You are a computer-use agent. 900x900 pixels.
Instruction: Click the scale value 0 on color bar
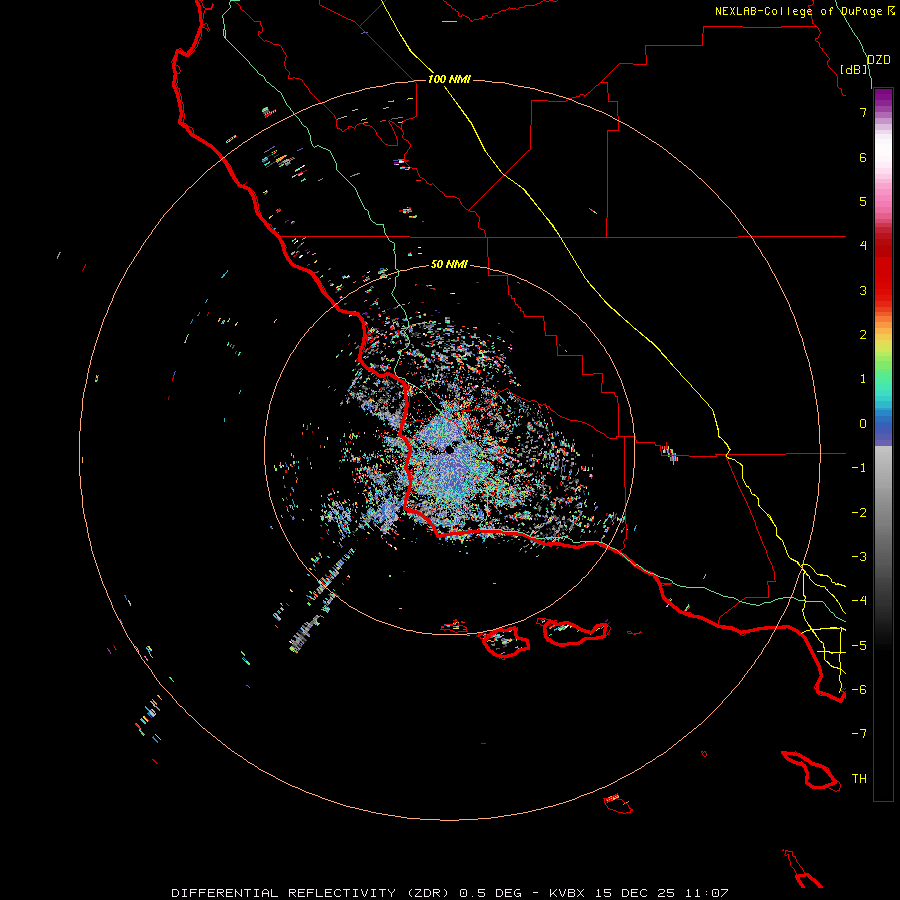pyautogui.click(x=863, y=424)
